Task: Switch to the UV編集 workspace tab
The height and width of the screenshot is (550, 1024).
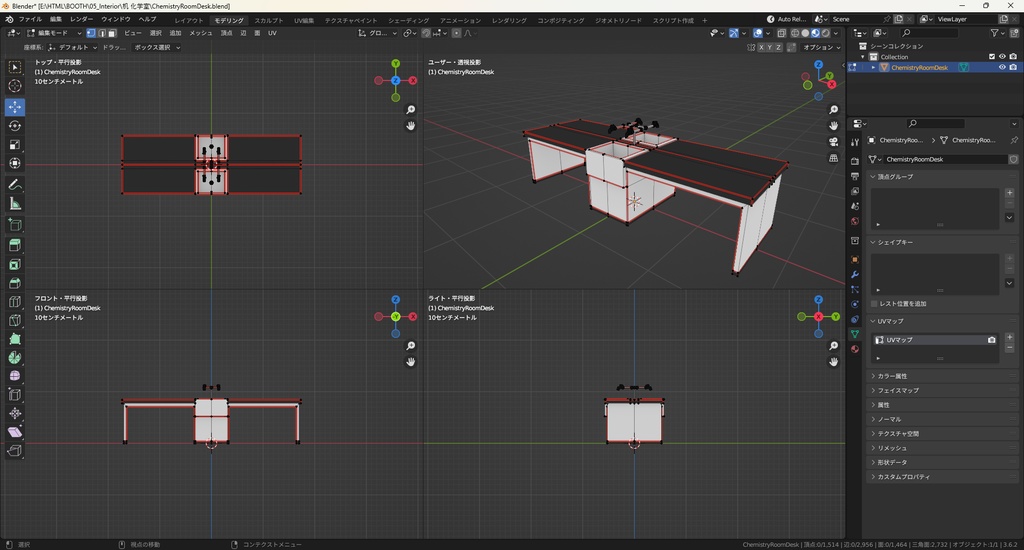Action: click(303, 20)
